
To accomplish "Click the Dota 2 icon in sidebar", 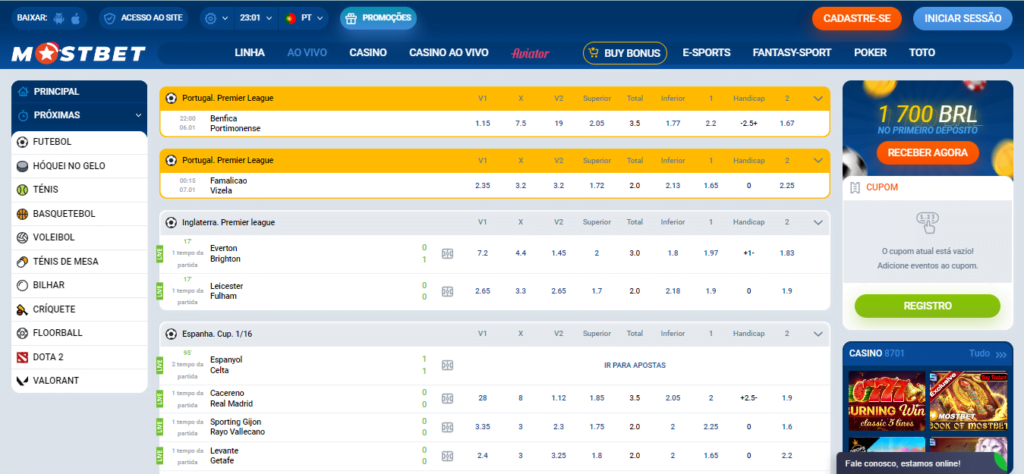I will pyautogui.click(x=23, y=357).
